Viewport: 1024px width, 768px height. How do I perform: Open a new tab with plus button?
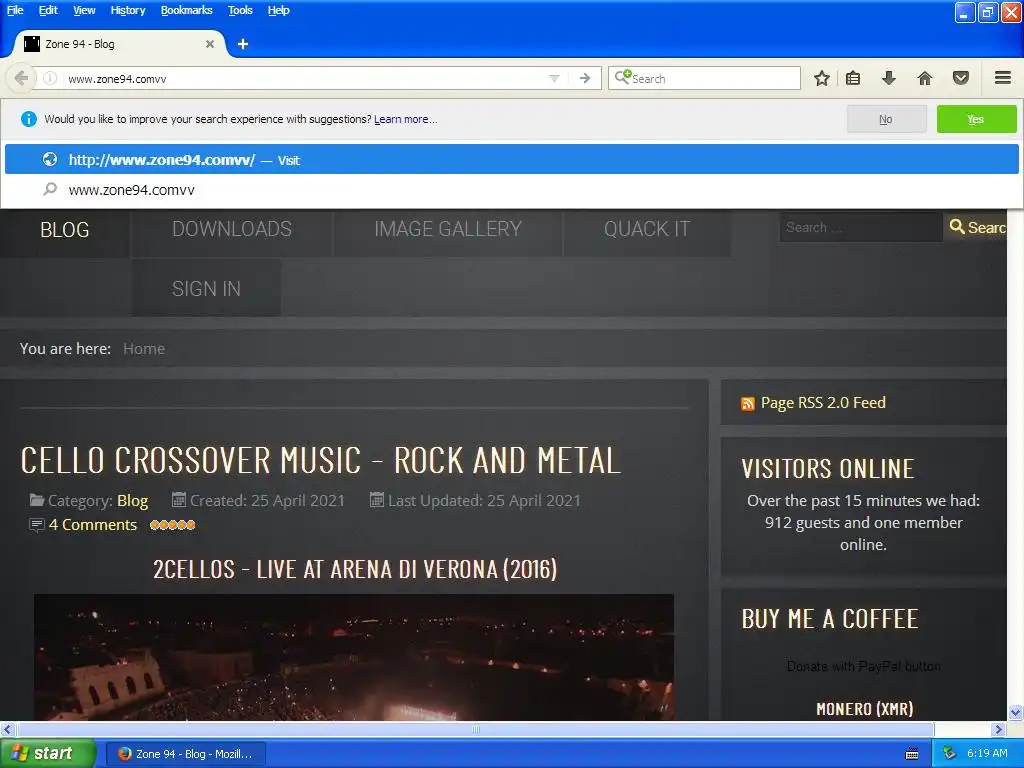(x=242, y=44)
